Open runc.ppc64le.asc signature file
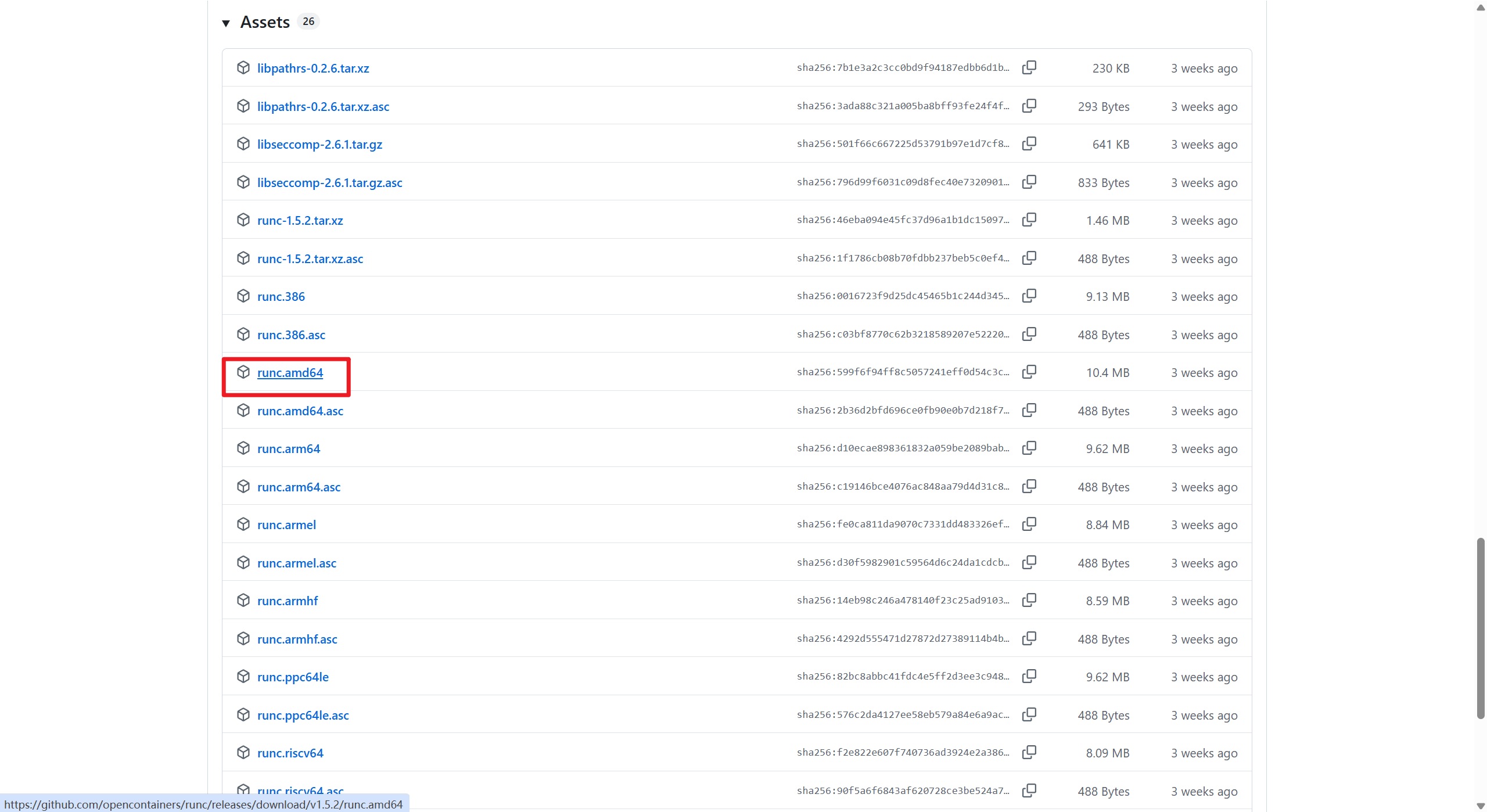This screenshot has height=812, width=1487. (303, 716)
